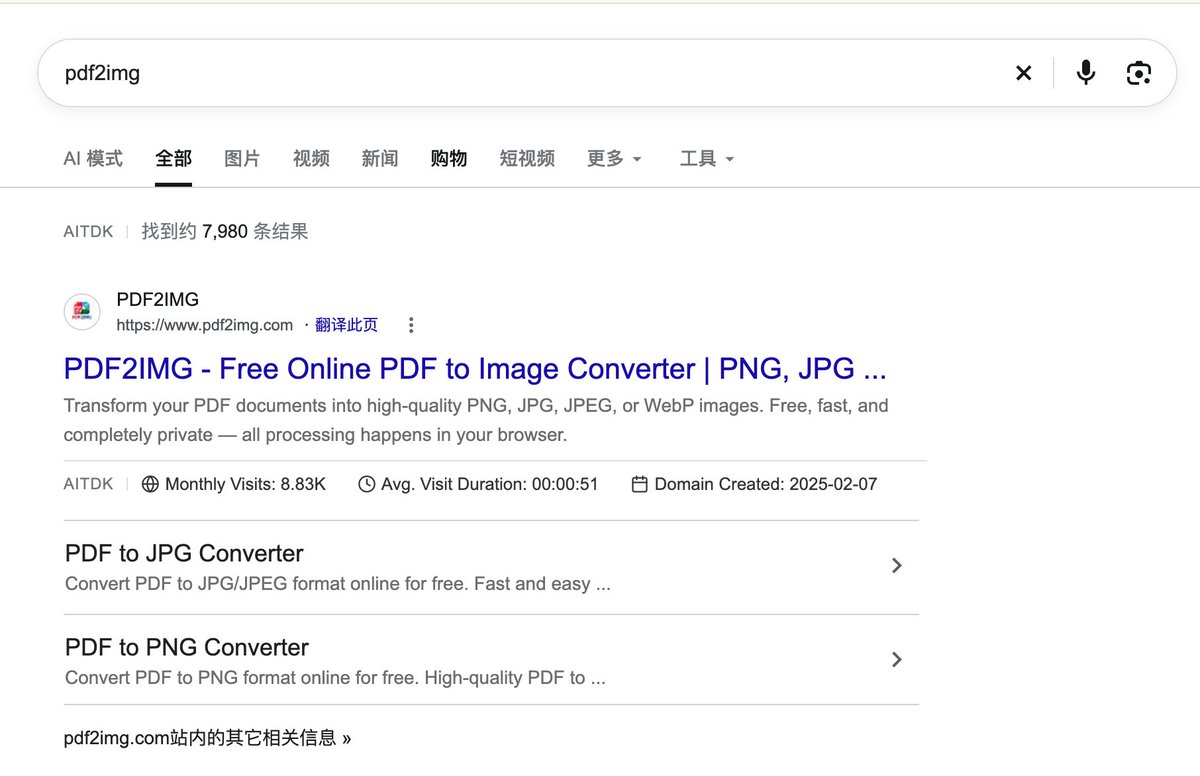Open pdf2img.com站内的其它相关信息 link
The height and width of the screenshot is (776, 1200).
pos(207,738)
